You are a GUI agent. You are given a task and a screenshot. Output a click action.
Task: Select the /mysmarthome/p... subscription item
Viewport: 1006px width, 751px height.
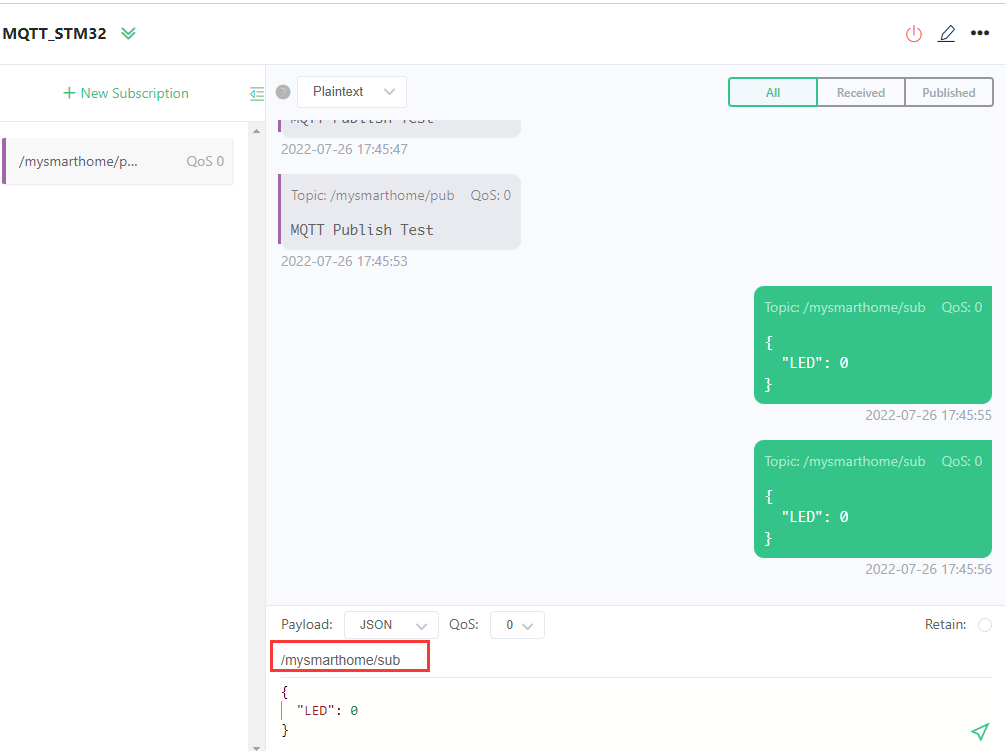click(x=120, y=161)
